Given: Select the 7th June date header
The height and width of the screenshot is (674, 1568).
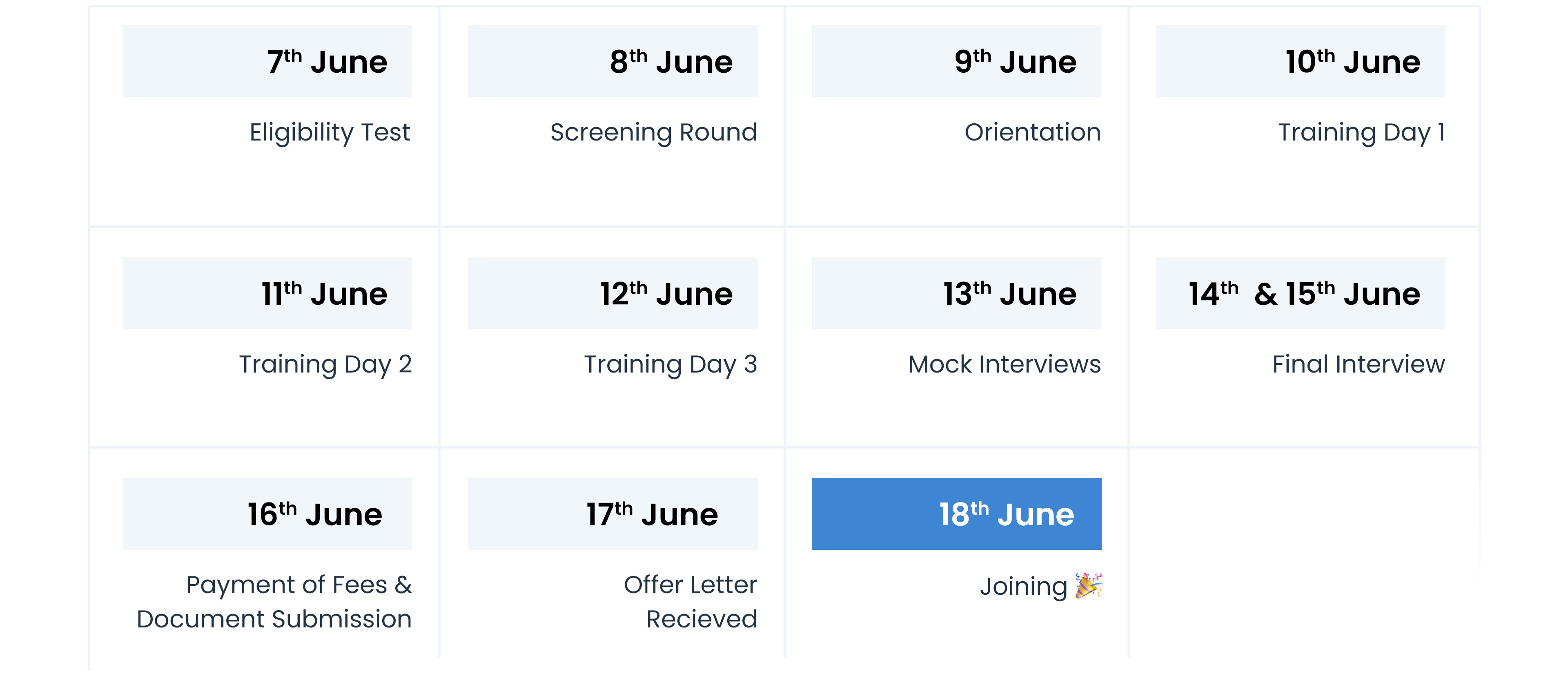Looking at the screenshot, I should (267, 61).
